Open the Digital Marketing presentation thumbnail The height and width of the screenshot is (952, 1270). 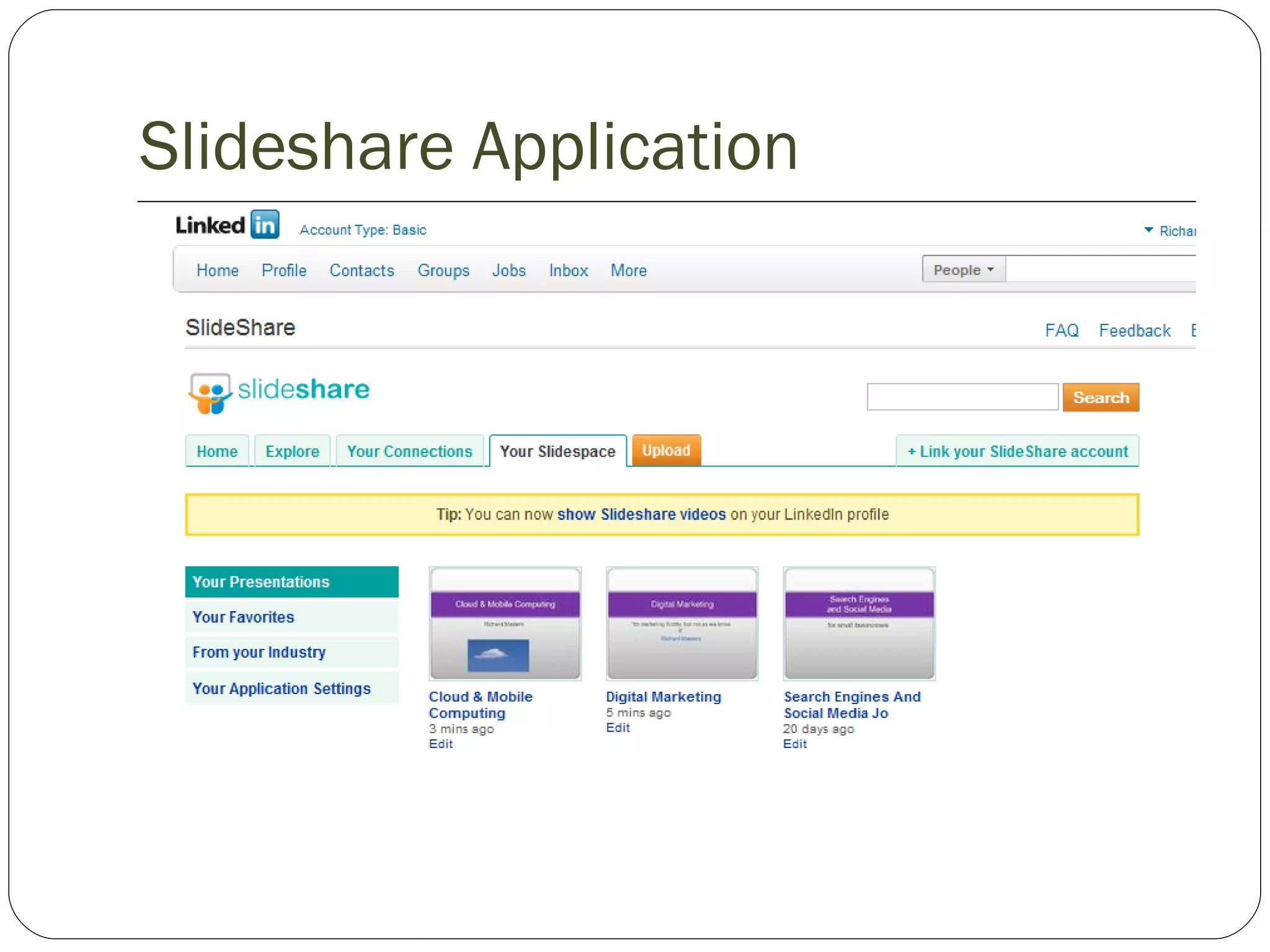682,624
